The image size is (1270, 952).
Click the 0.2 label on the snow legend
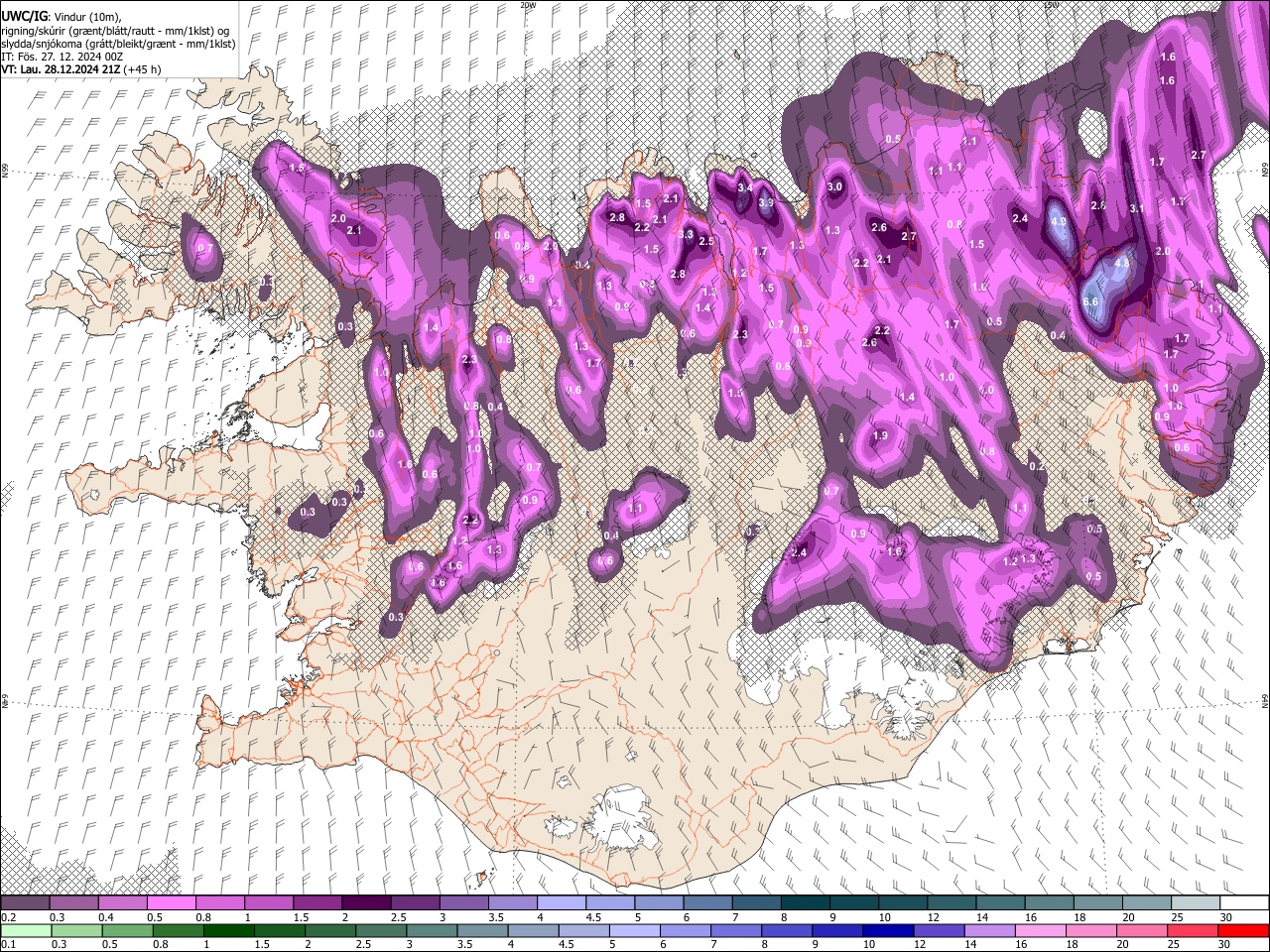tap(8, 917)
